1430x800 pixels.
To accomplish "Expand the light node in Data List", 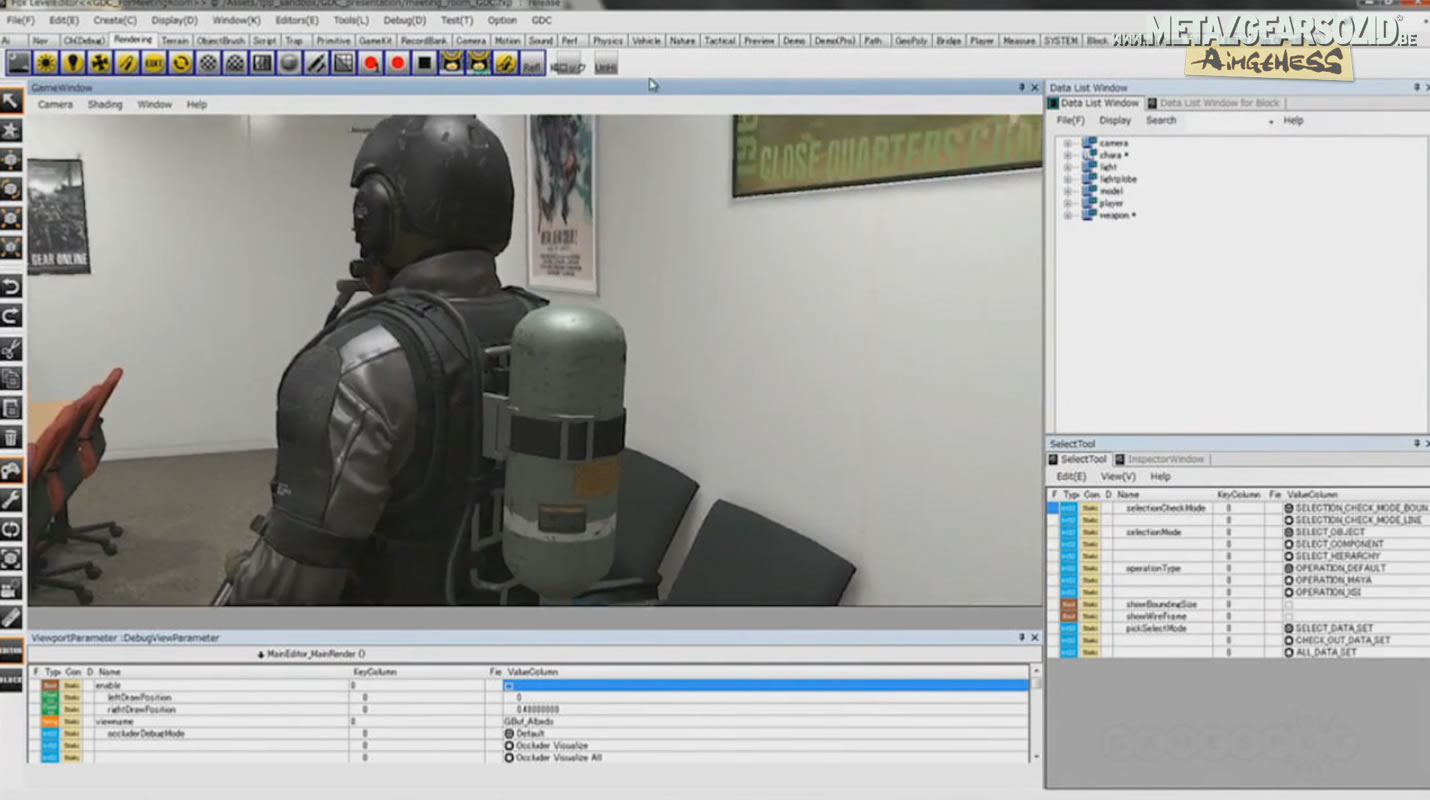I will point(1067,167).
